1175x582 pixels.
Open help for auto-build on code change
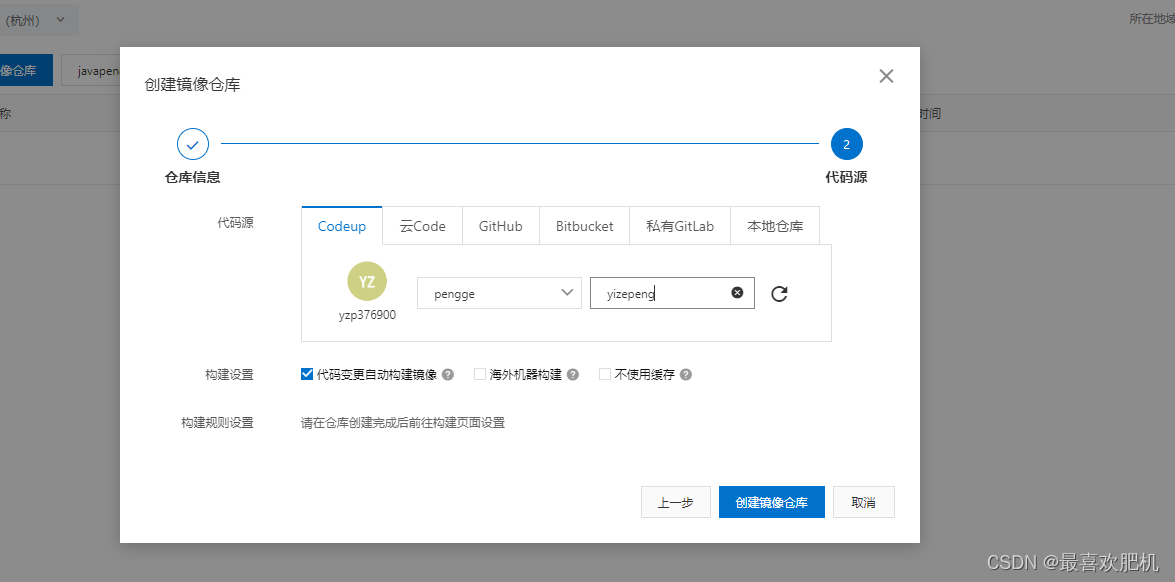tap(448, 375)
